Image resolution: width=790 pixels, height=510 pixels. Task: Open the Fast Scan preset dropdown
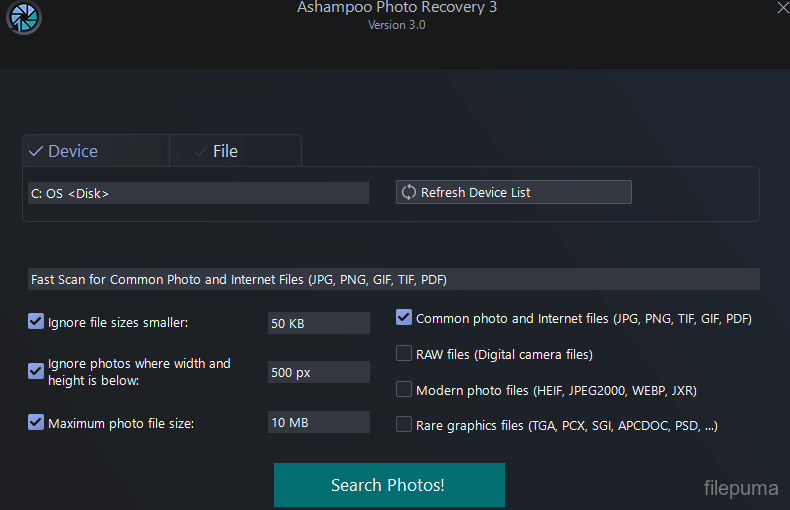coord(393,279)
